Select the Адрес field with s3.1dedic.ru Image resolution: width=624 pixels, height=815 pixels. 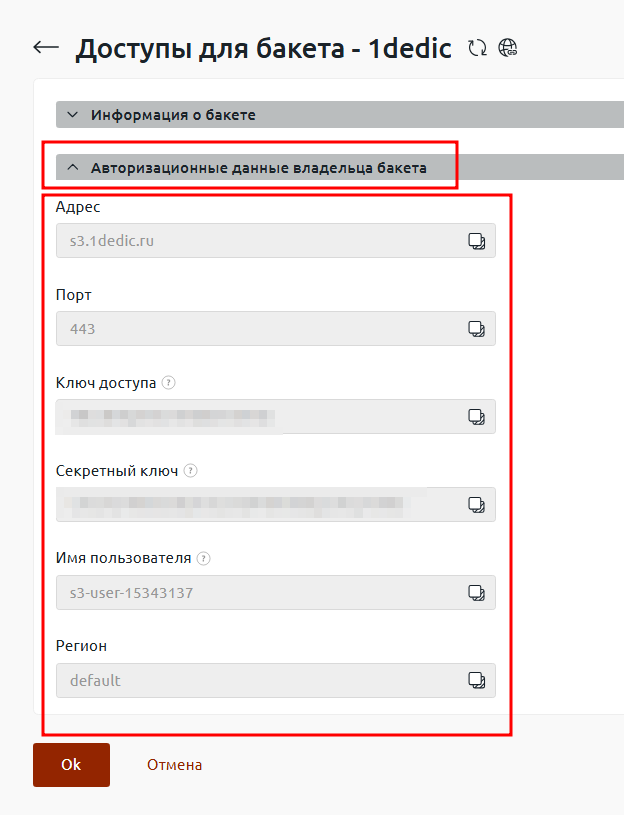(x=276, y=241)
